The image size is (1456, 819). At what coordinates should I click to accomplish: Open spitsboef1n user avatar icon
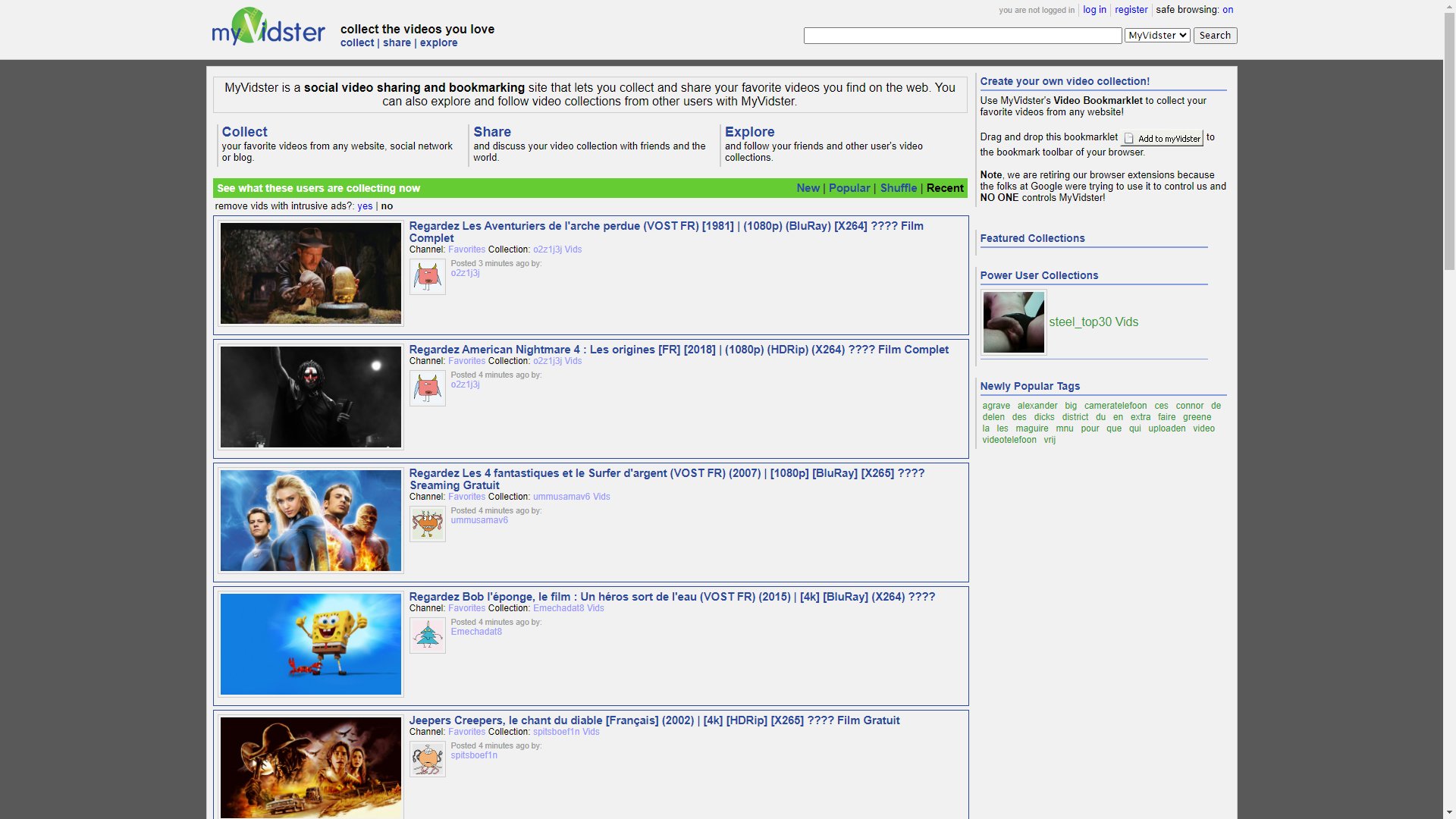[x=428, y=759]
